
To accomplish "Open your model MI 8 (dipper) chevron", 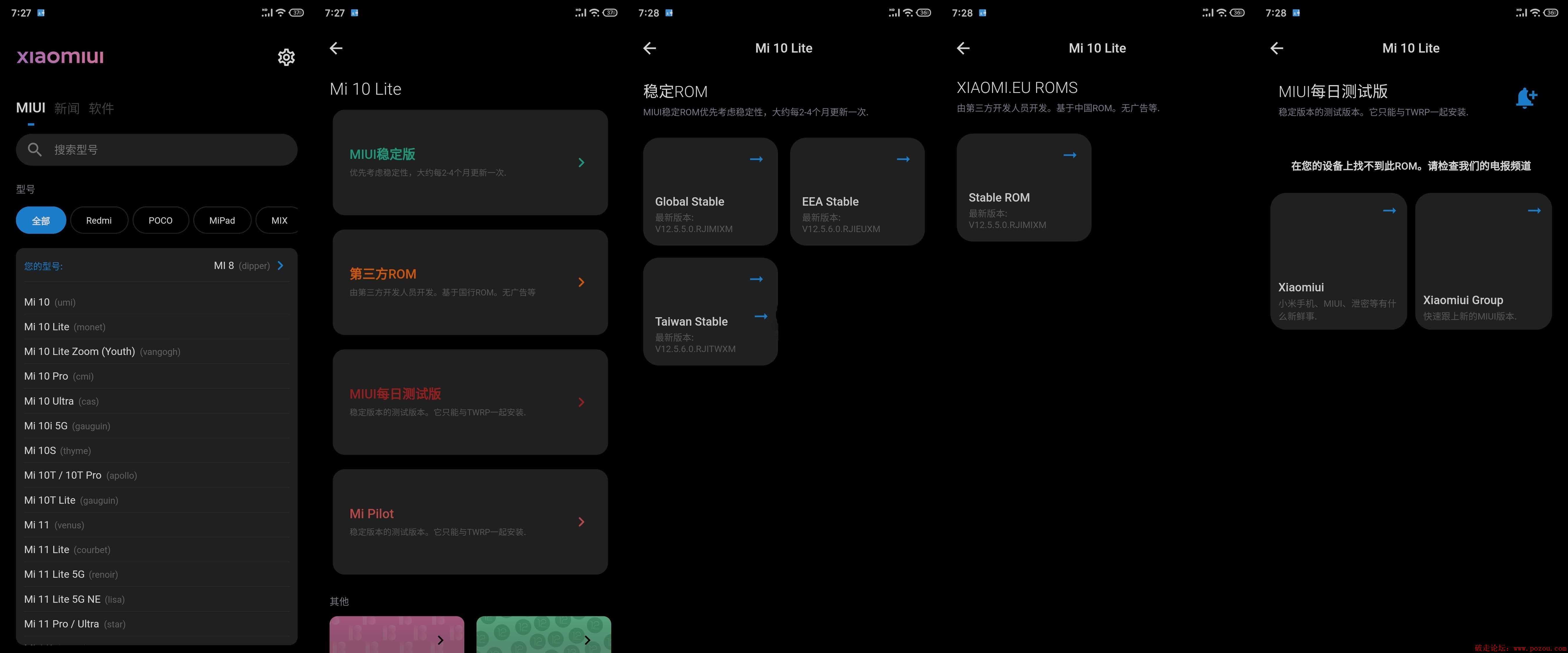I will [x=280, y=265].
